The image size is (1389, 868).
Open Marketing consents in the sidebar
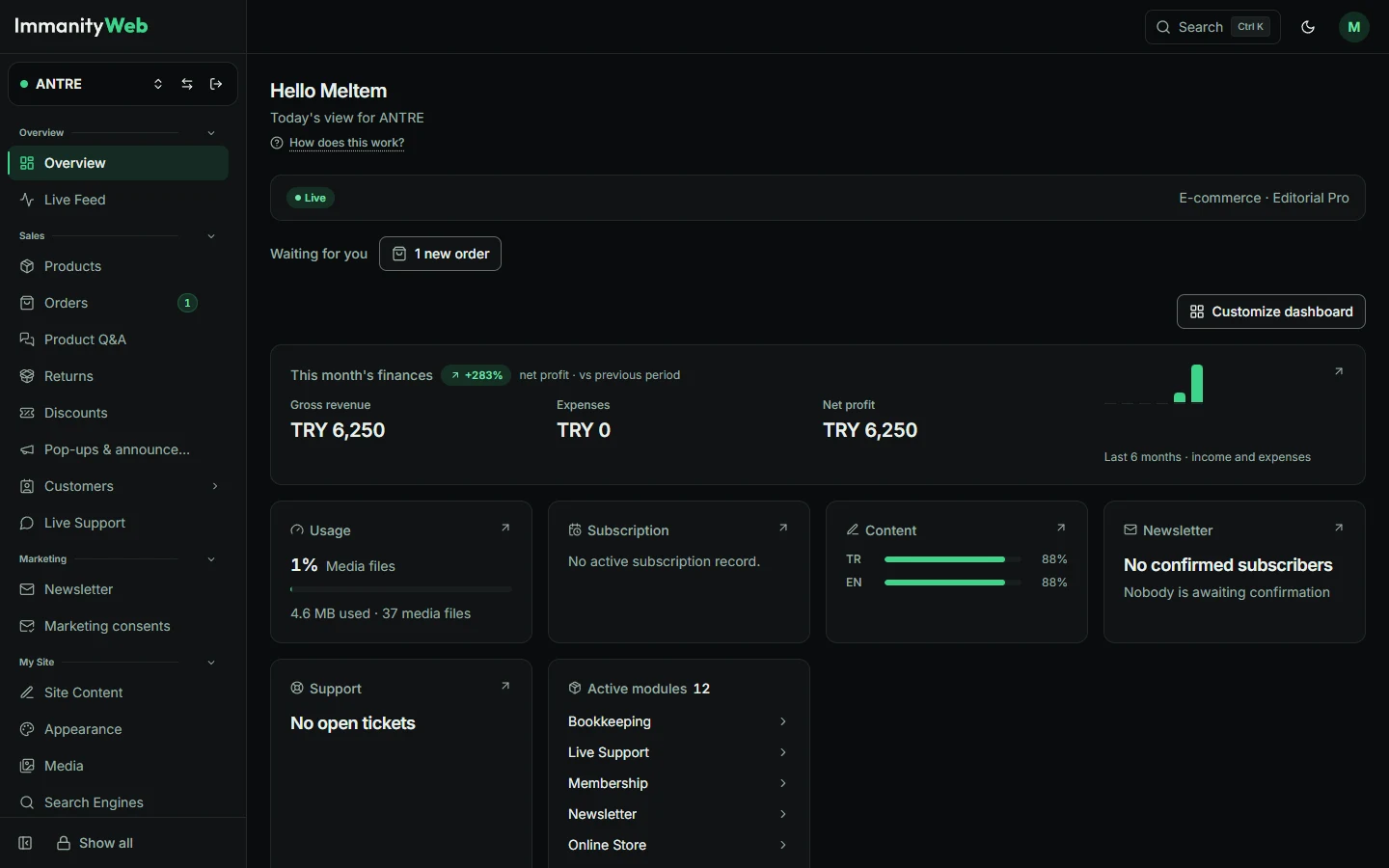coord(119,626)
